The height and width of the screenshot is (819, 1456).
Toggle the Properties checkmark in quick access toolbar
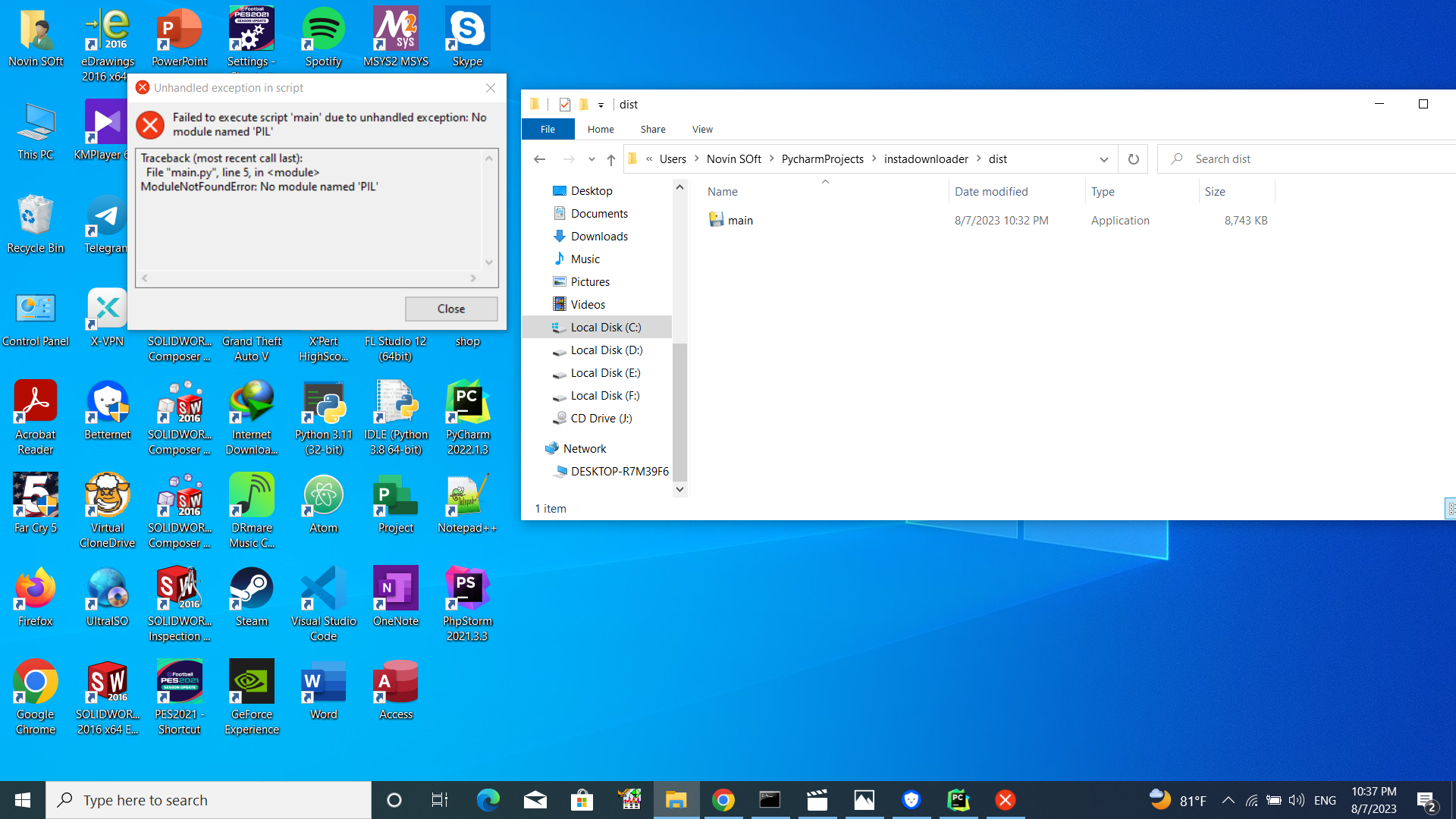tap(564, 105)
